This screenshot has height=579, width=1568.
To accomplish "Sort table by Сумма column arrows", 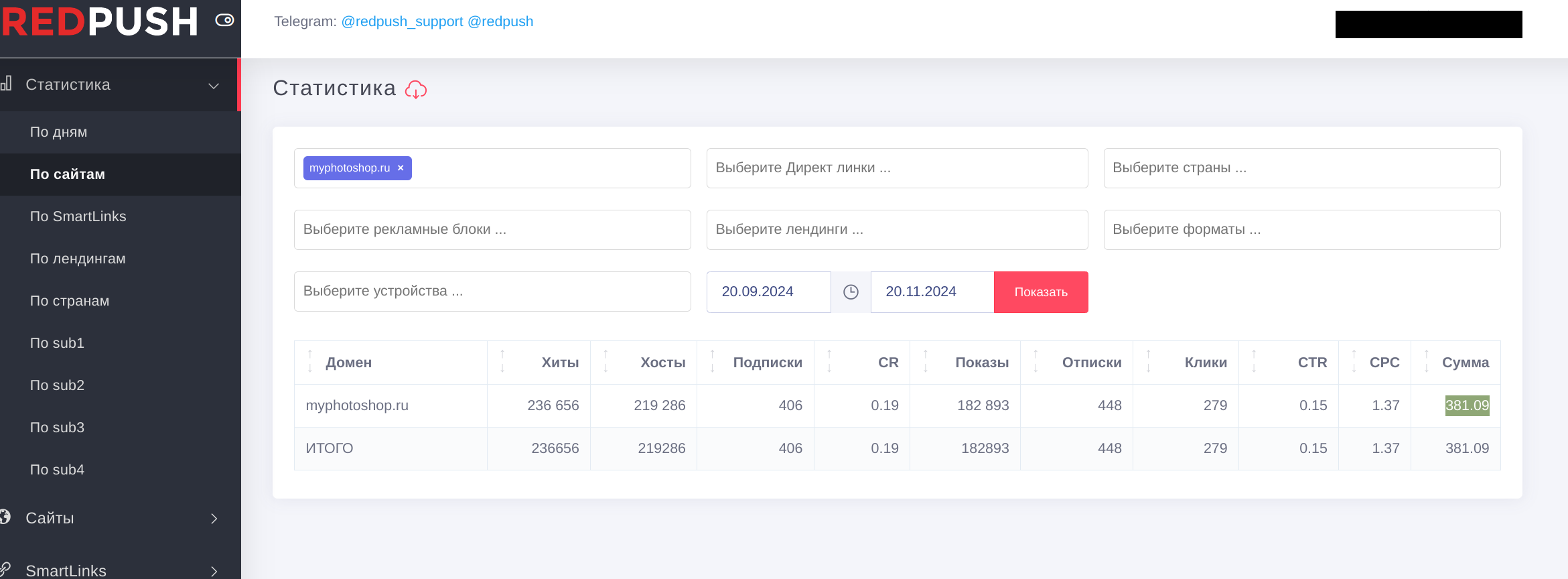I will 1426,362.
